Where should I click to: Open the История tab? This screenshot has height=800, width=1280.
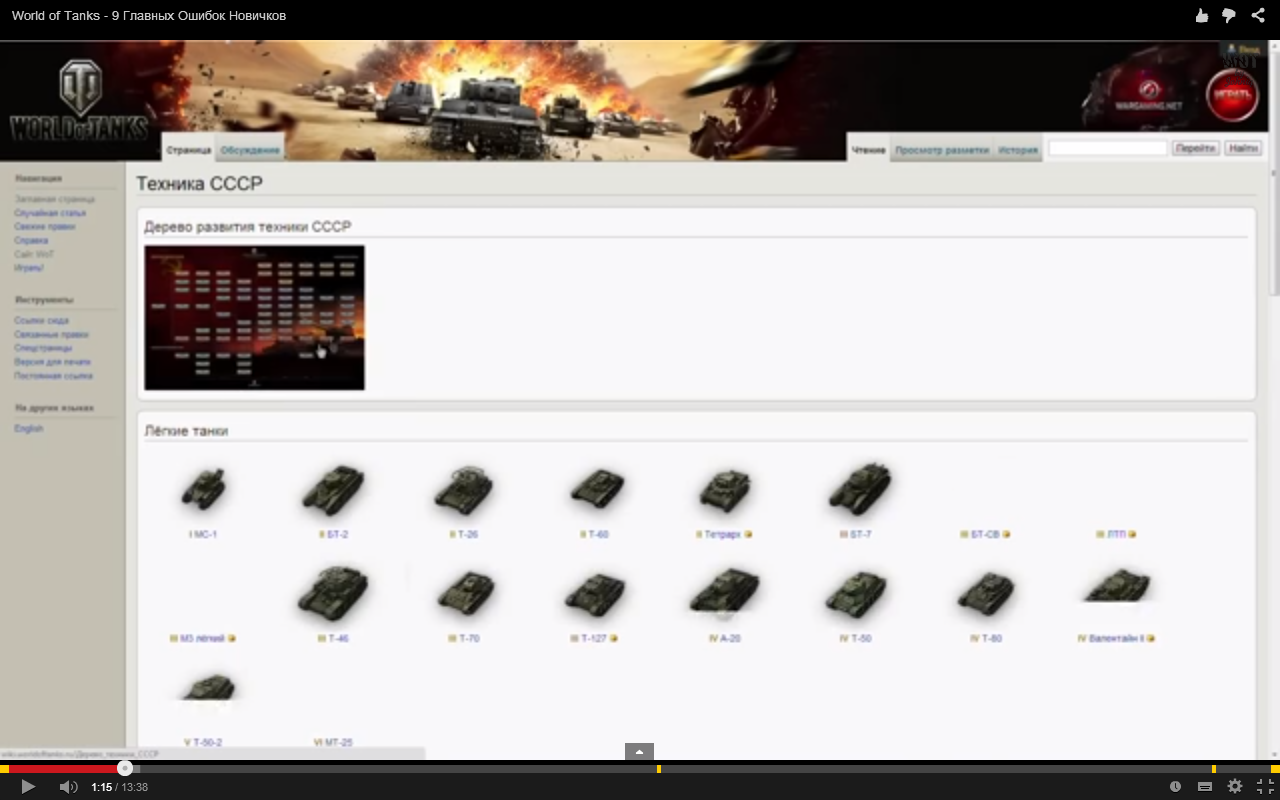[x=1018, y=149]
